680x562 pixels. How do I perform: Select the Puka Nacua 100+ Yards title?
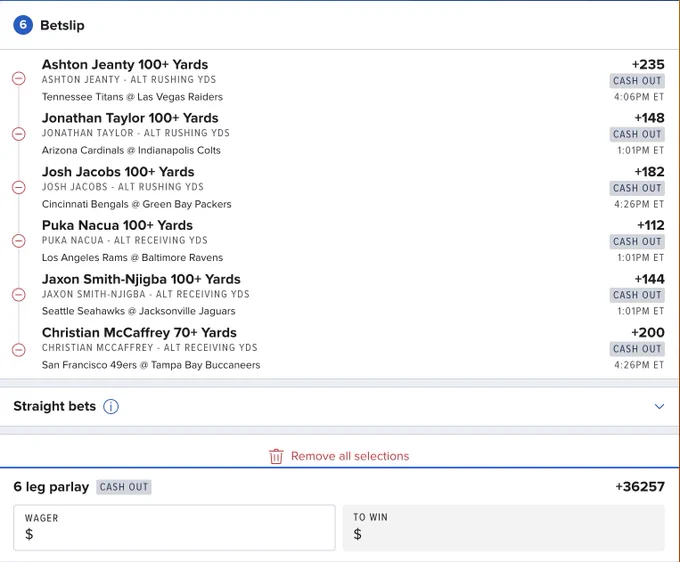(x=118, y=225)
